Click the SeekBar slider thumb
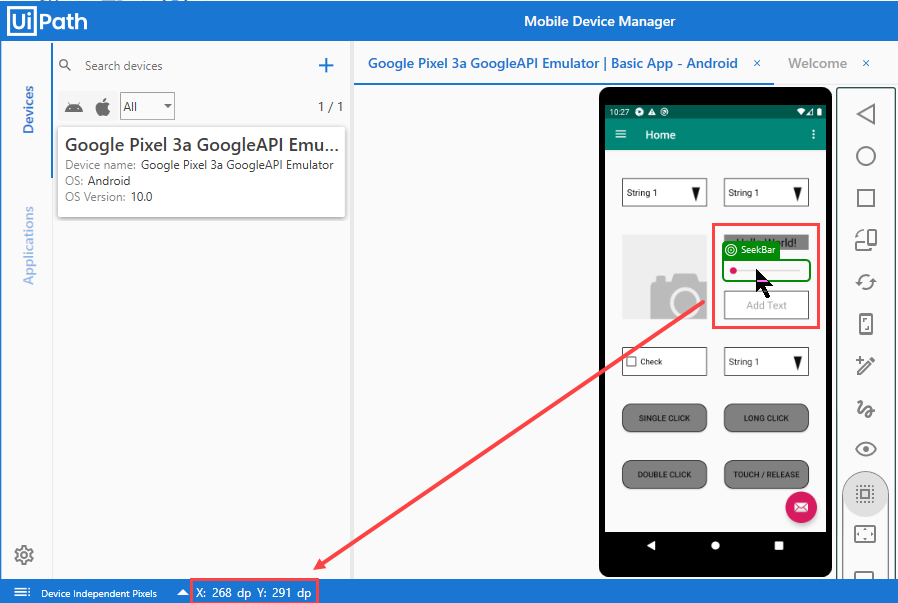The width and height of the screenshot is (898, 603). (733, 270)
